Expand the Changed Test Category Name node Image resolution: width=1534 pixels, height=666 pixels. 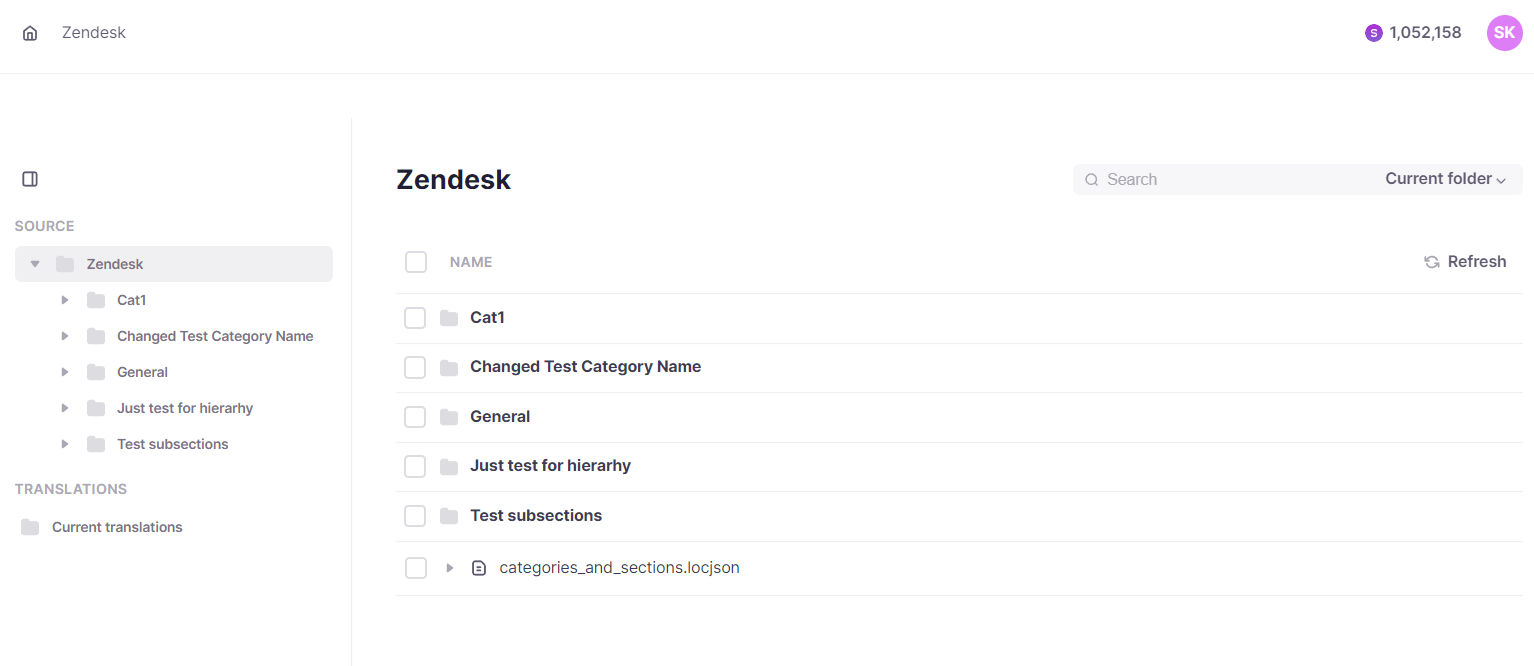click(65, 336)
